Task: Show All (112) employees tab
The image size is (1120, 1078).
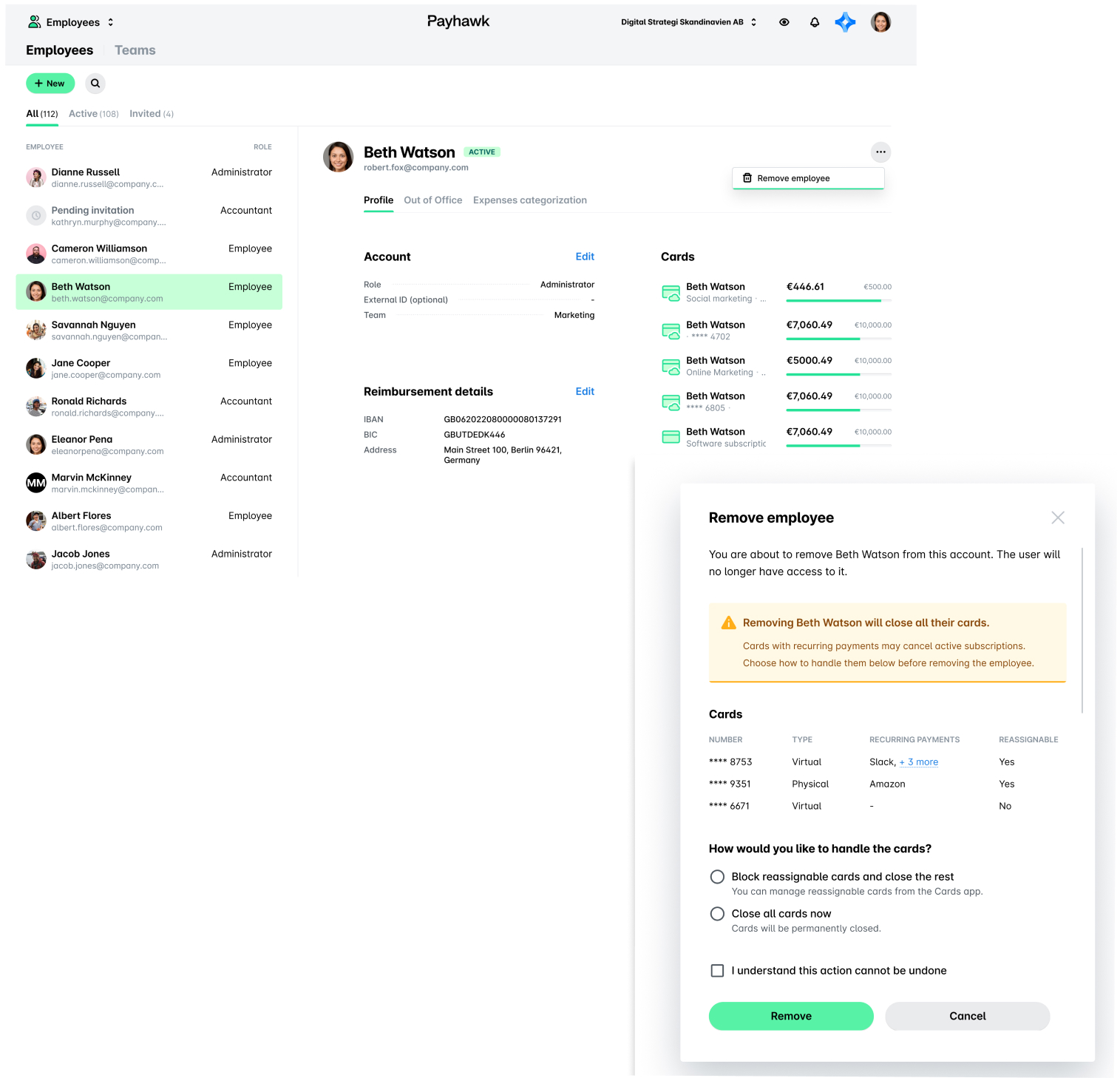Action: pos(42,114)
